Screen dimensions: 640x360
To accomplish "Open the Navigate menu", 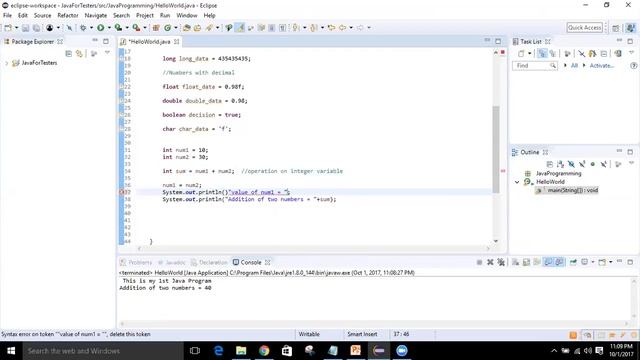I will click(96, 16).
